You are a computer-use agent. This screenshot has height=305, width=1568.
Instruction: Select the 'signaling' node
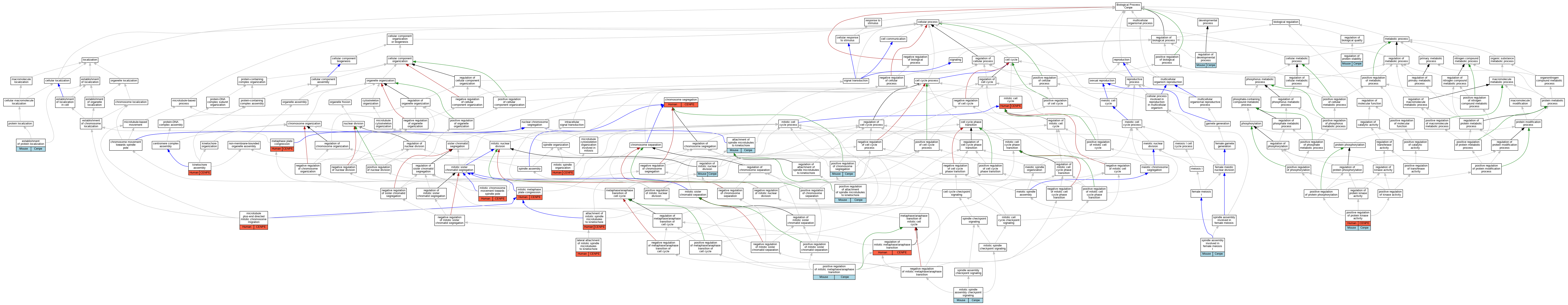pyautogui.click(x=956, y=60)
